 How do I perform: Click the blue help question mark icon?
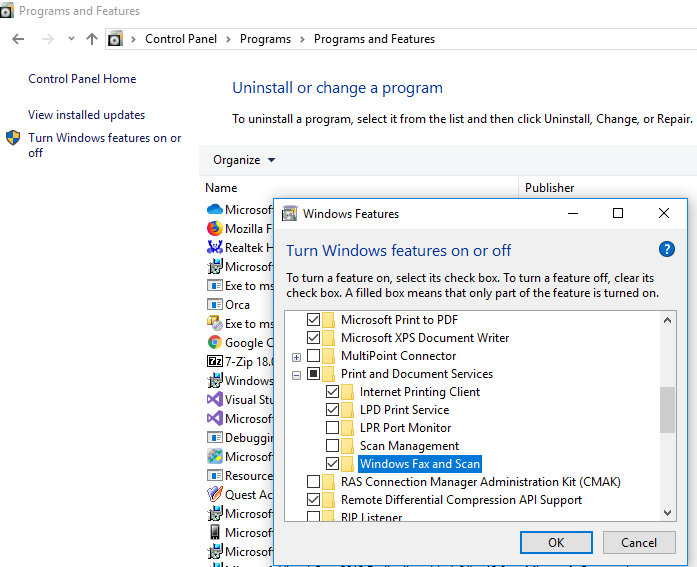(x=667, y=250)
